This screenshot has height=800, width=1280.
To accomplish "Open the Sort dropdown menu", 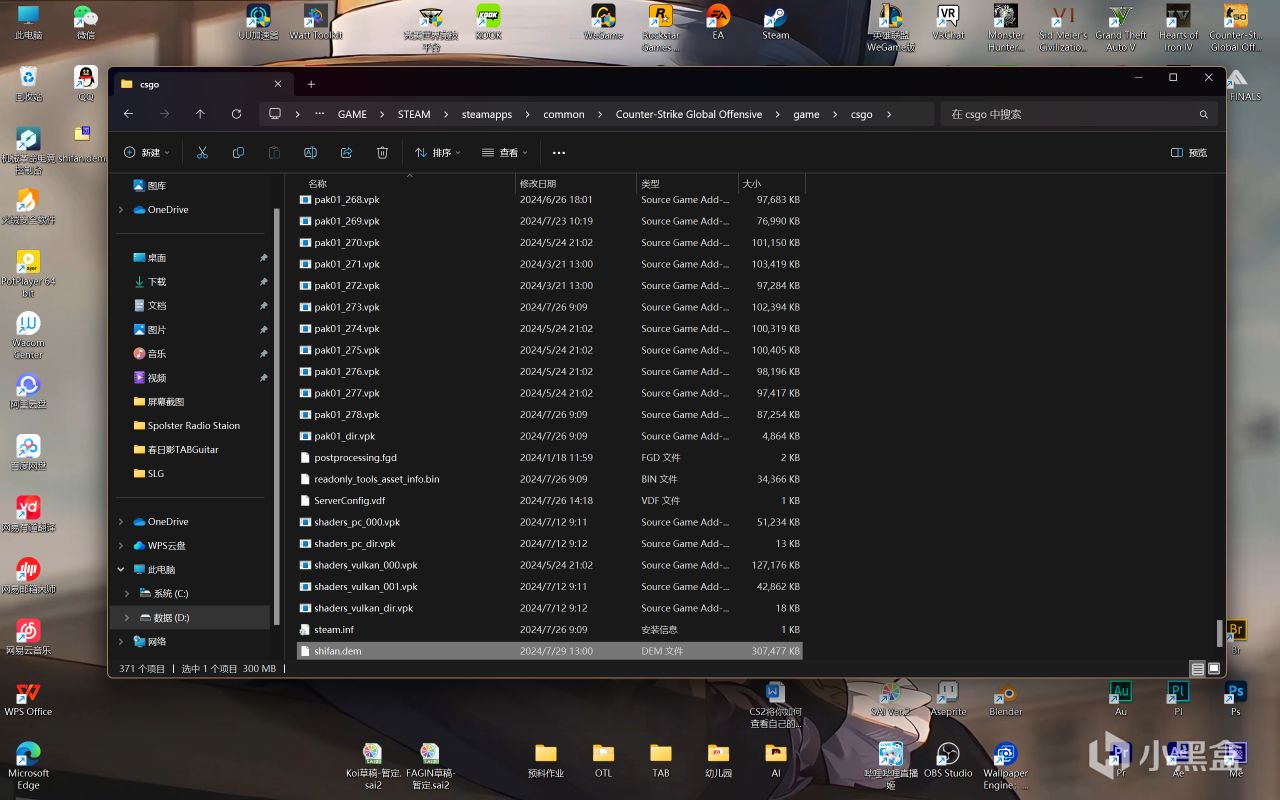I will click(x=437, y=153).
